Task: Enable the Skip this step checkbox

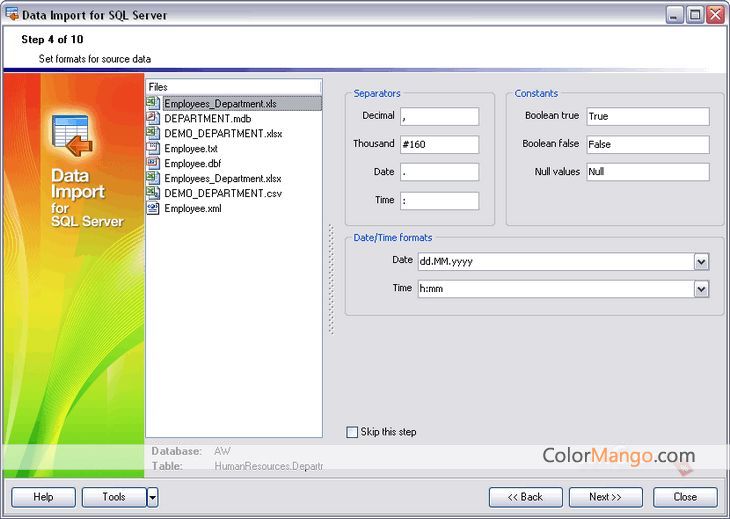Action: pyautogui.click(x=352, y=432)
